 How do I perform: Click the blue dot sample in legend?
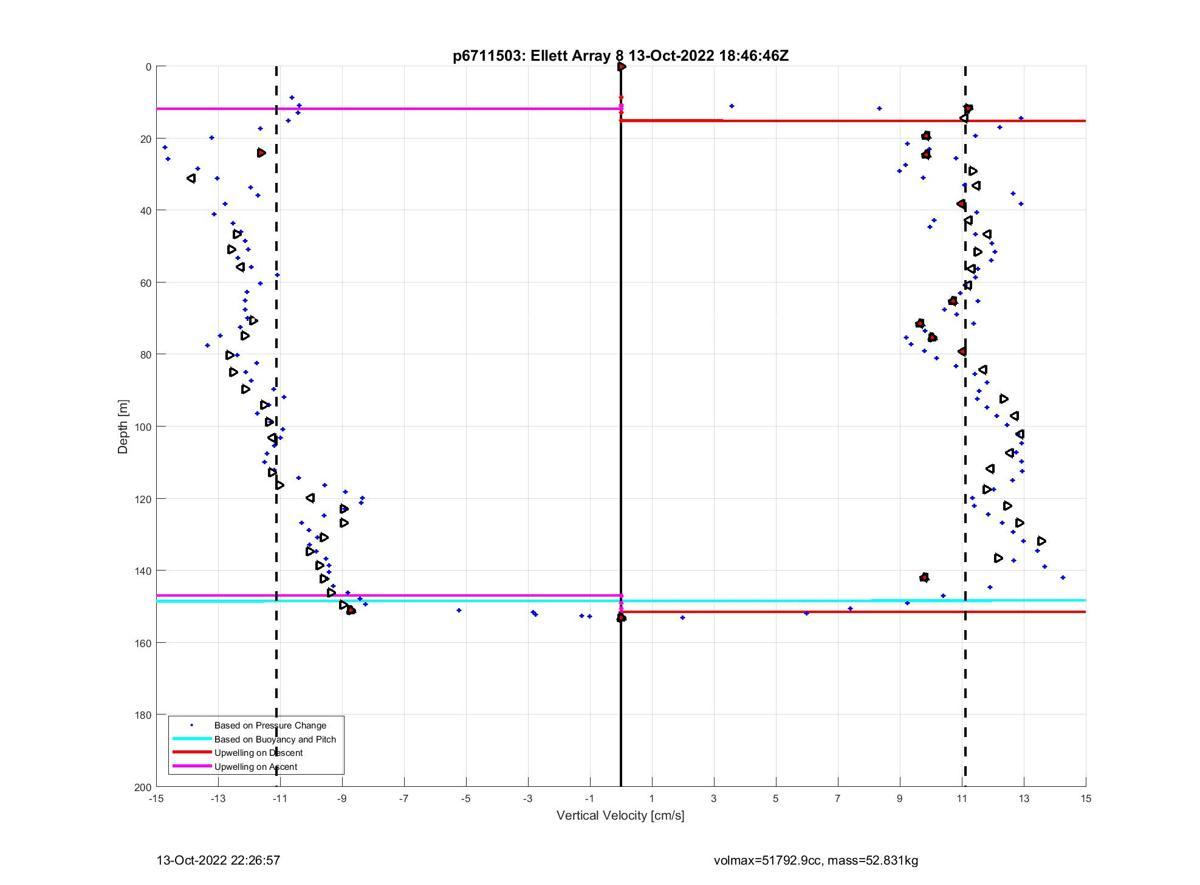point(191,725)
